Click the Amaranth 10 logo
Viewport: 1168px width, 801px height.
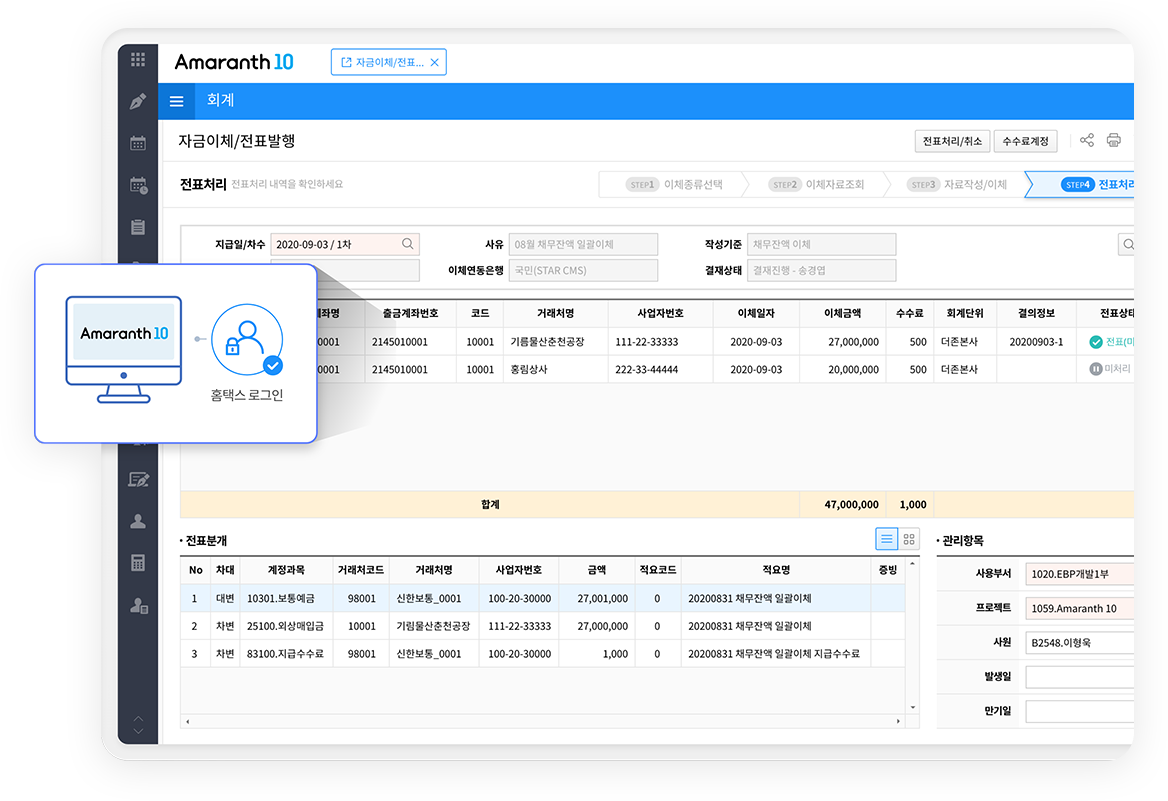[234, 63]
